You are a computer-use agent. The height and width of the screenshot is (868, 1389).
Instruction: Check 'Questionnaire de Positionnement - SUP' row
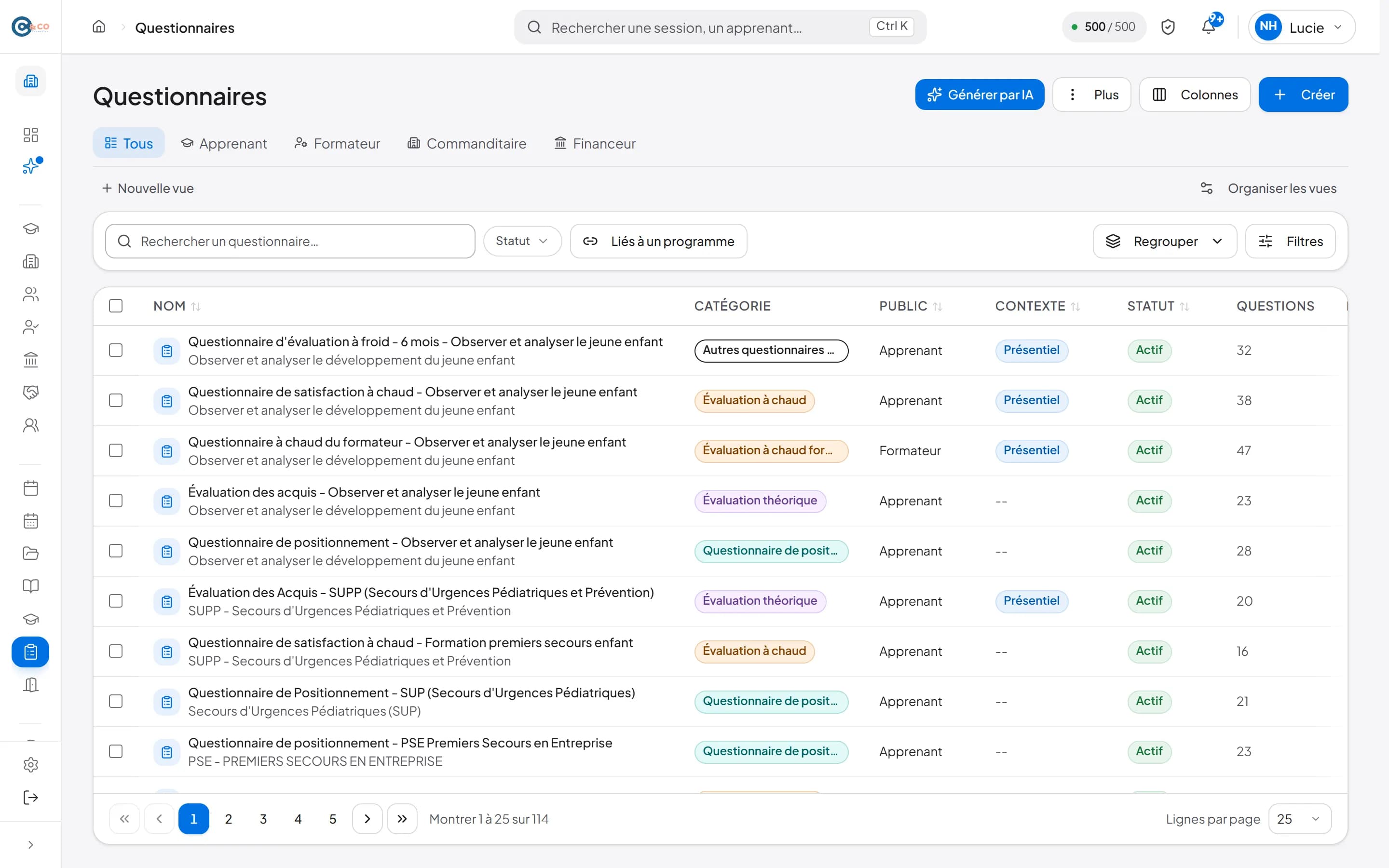click(x=116, y=701)
